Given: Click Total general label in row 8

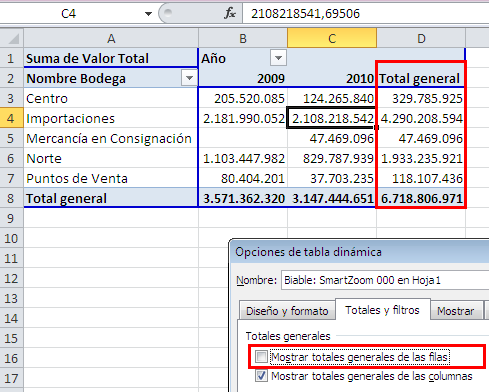Looking at the screenshot, I should [x=111, y=198].
